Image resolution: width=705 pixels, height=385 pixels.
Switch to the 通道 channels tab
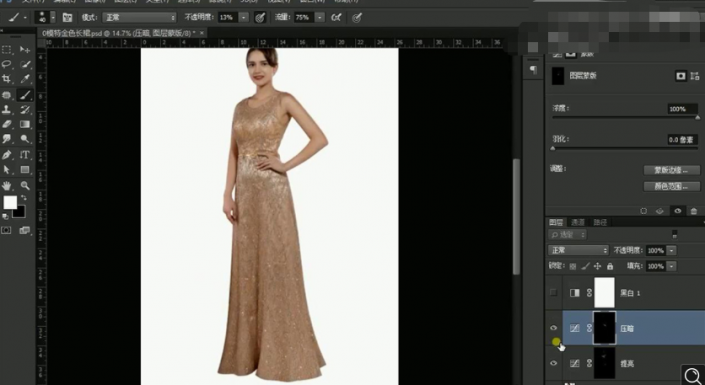(578, 222)
